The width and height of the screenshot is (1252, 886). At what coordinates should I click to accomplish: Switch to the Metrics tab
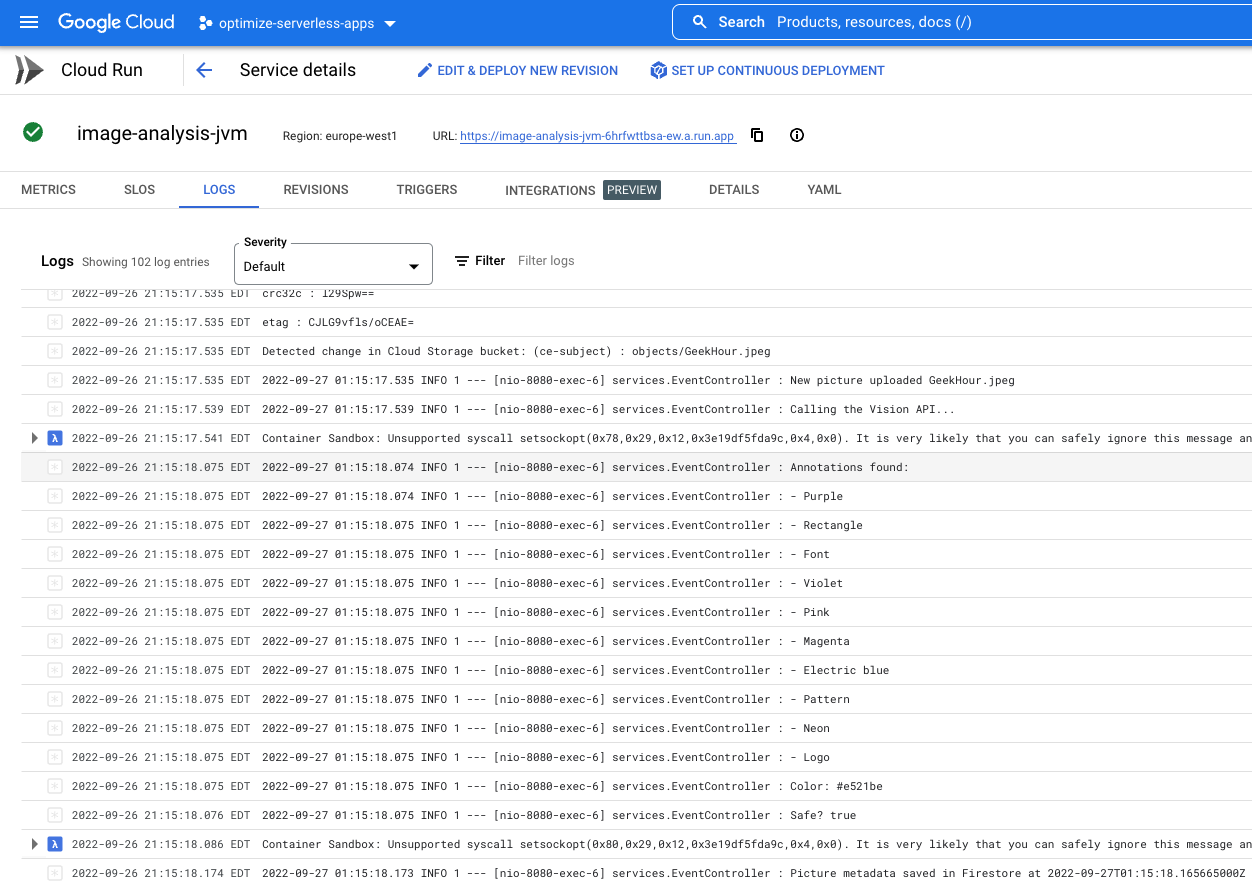(48, 190)
